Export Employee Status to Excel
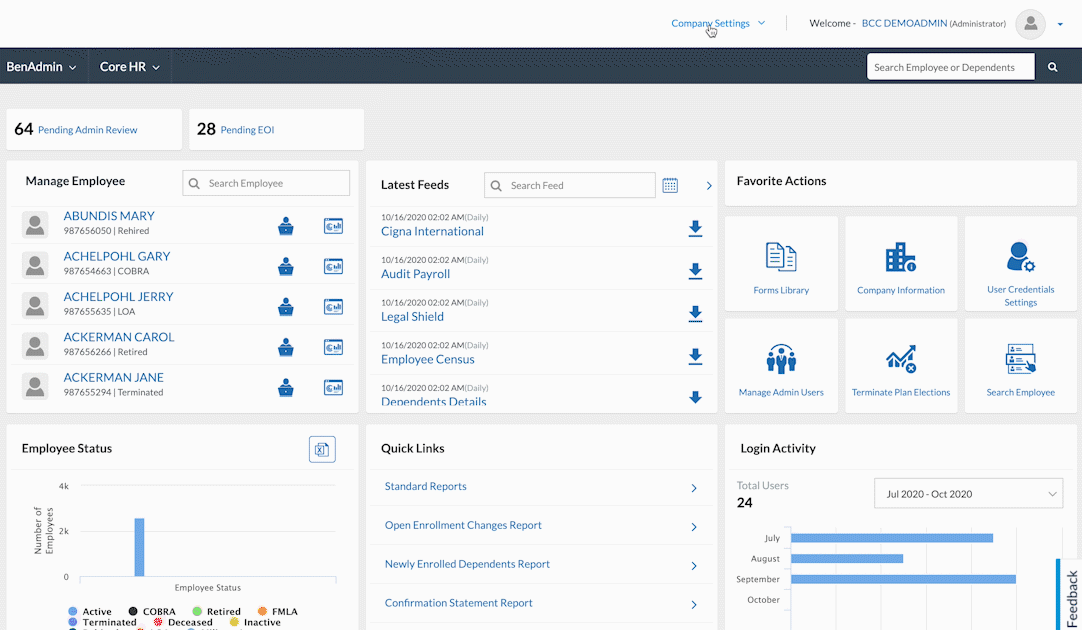Screen dimensions: 1082x630 pos(322,450)
